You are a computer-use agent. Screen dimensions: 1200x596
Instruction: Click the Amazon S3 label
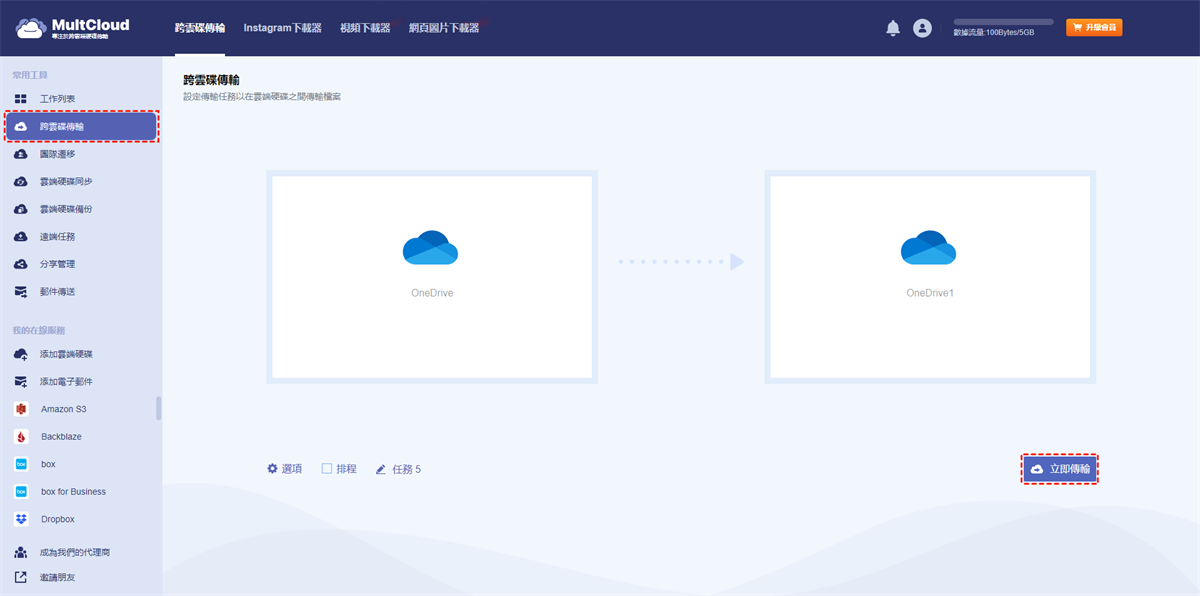click(64, 409)
